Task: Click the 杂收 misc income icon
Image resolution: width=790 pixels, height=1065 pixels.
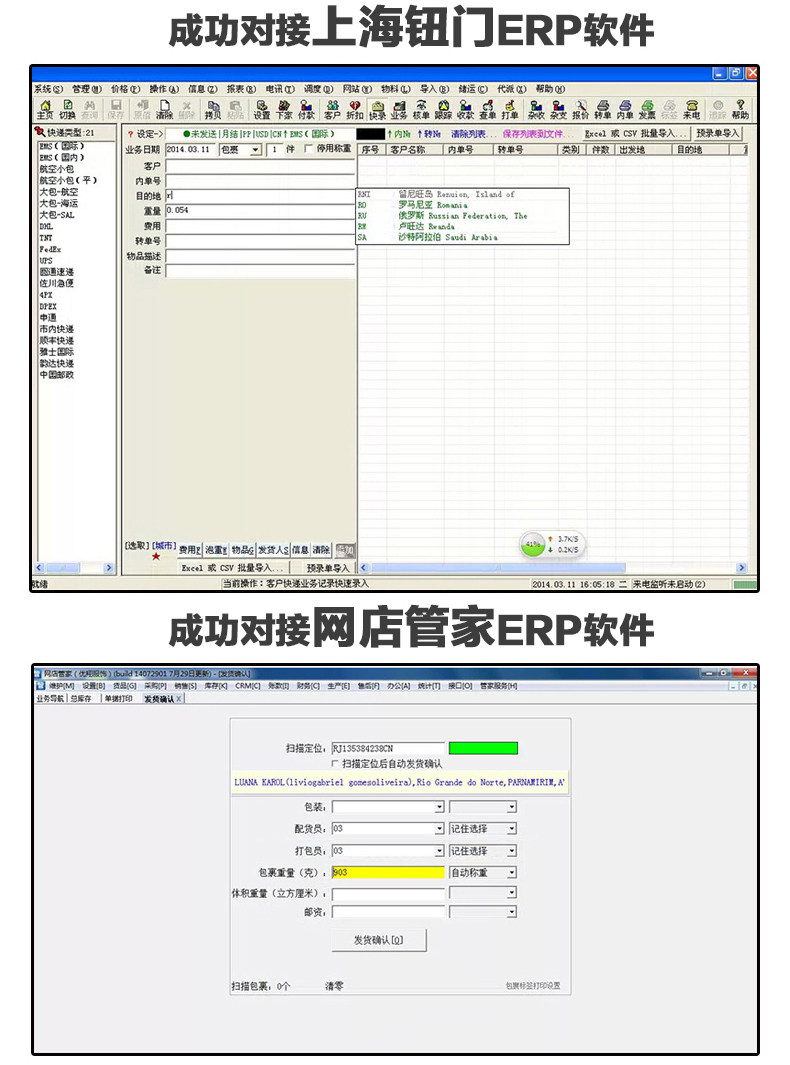Action: (536, 109)
